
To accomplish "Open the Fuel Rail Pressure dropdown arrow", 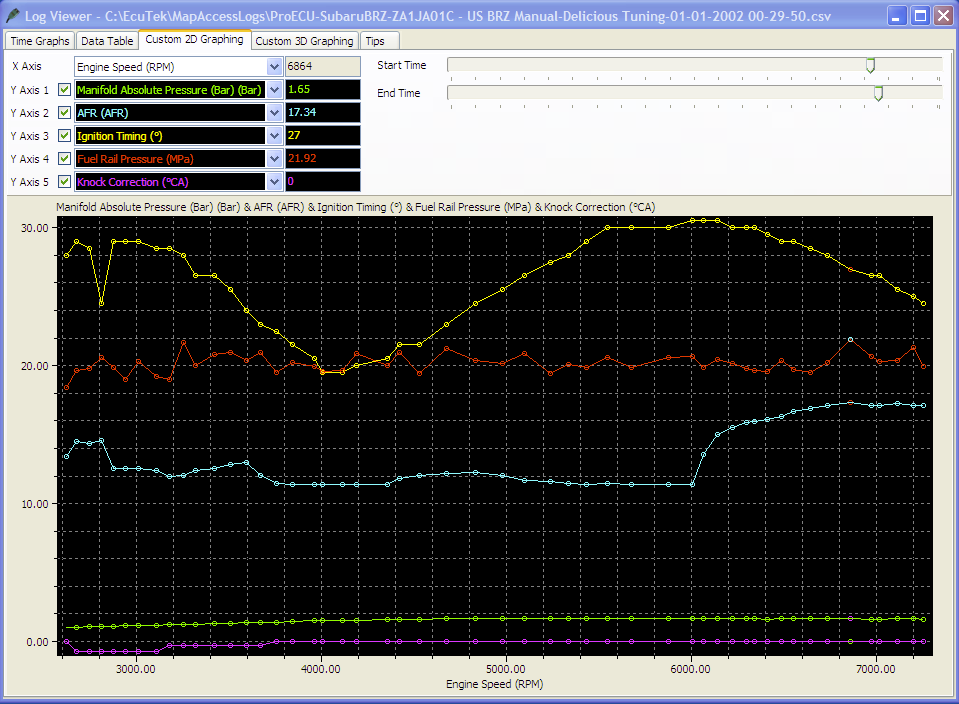I will point(275,158).
